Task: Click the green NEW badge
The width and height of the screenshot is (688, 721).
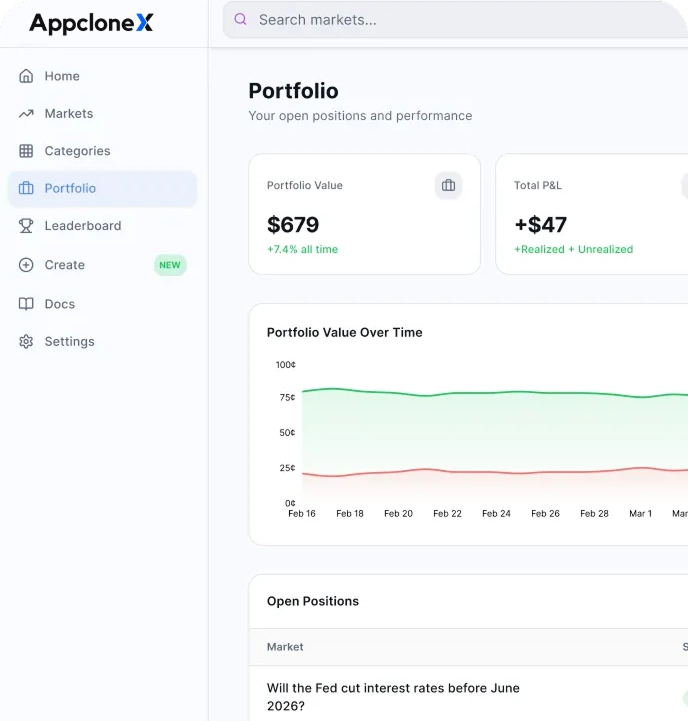Action: 170,265
